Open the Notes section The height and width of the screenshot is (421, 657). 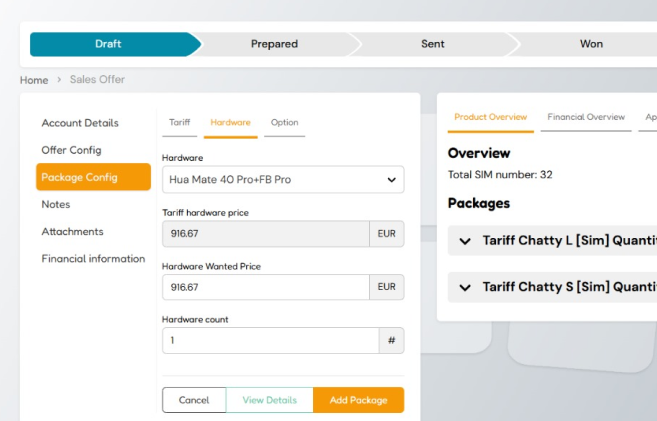tap(56, 204)
